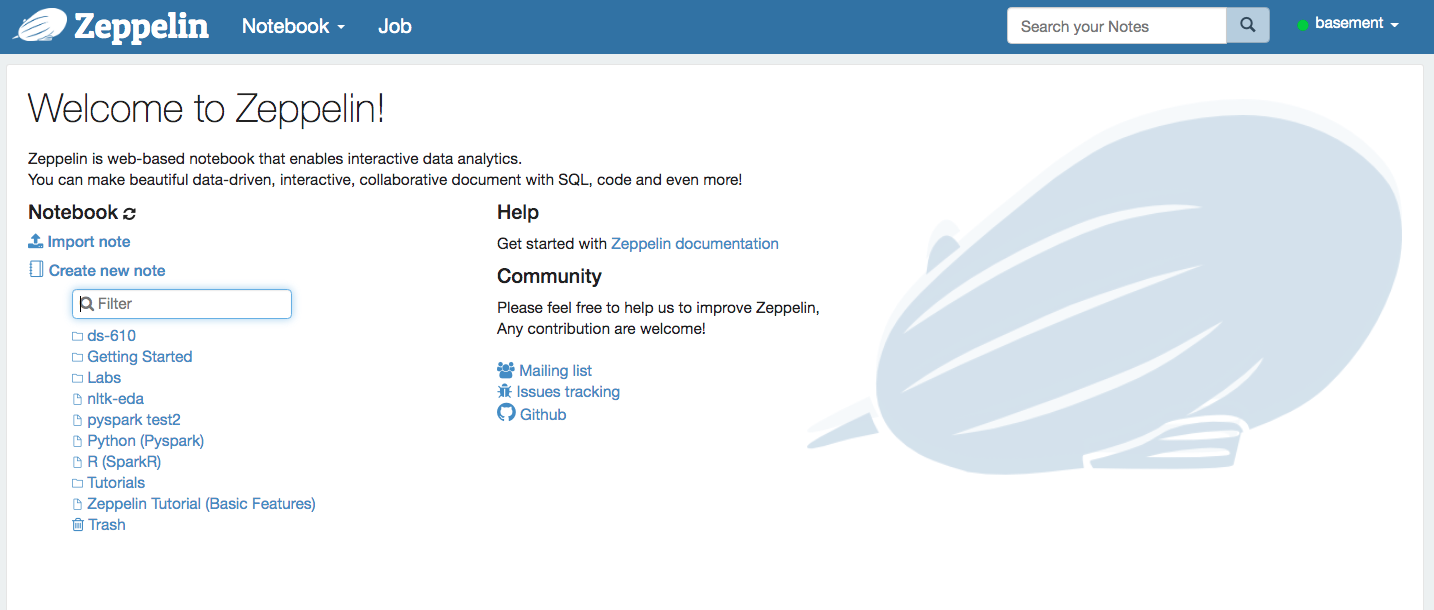Click the Mailing list people icon
1434x610 pixels.
(506, 370)
